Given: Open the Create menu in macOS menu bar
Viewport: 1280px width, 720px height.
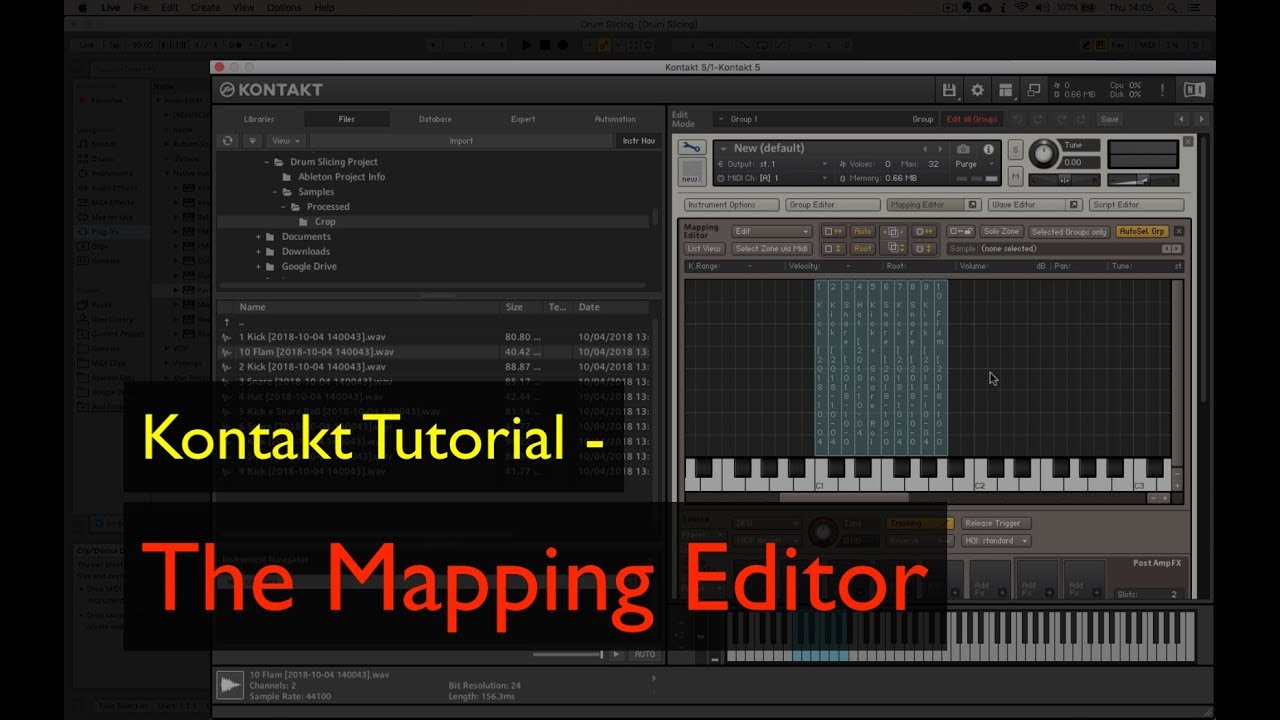Looking at the screenshot, I should click(205, 7).
